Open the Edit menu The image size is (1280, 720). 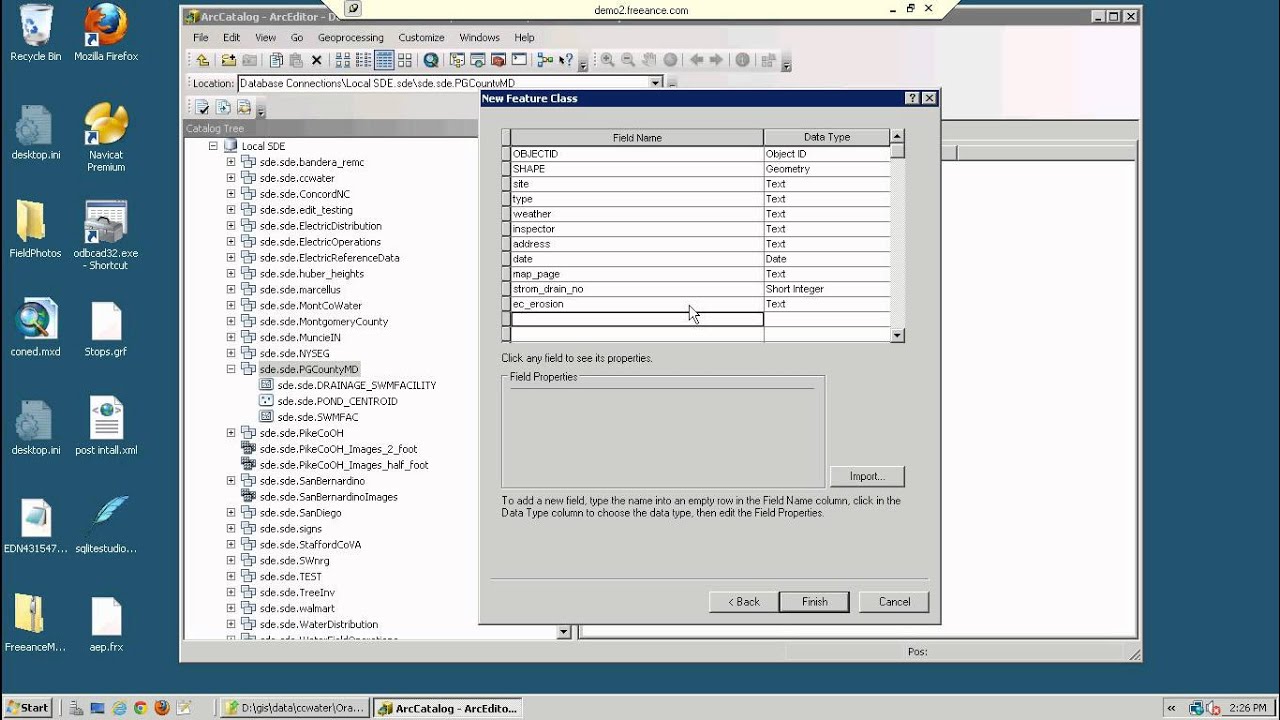click(231, 38)
